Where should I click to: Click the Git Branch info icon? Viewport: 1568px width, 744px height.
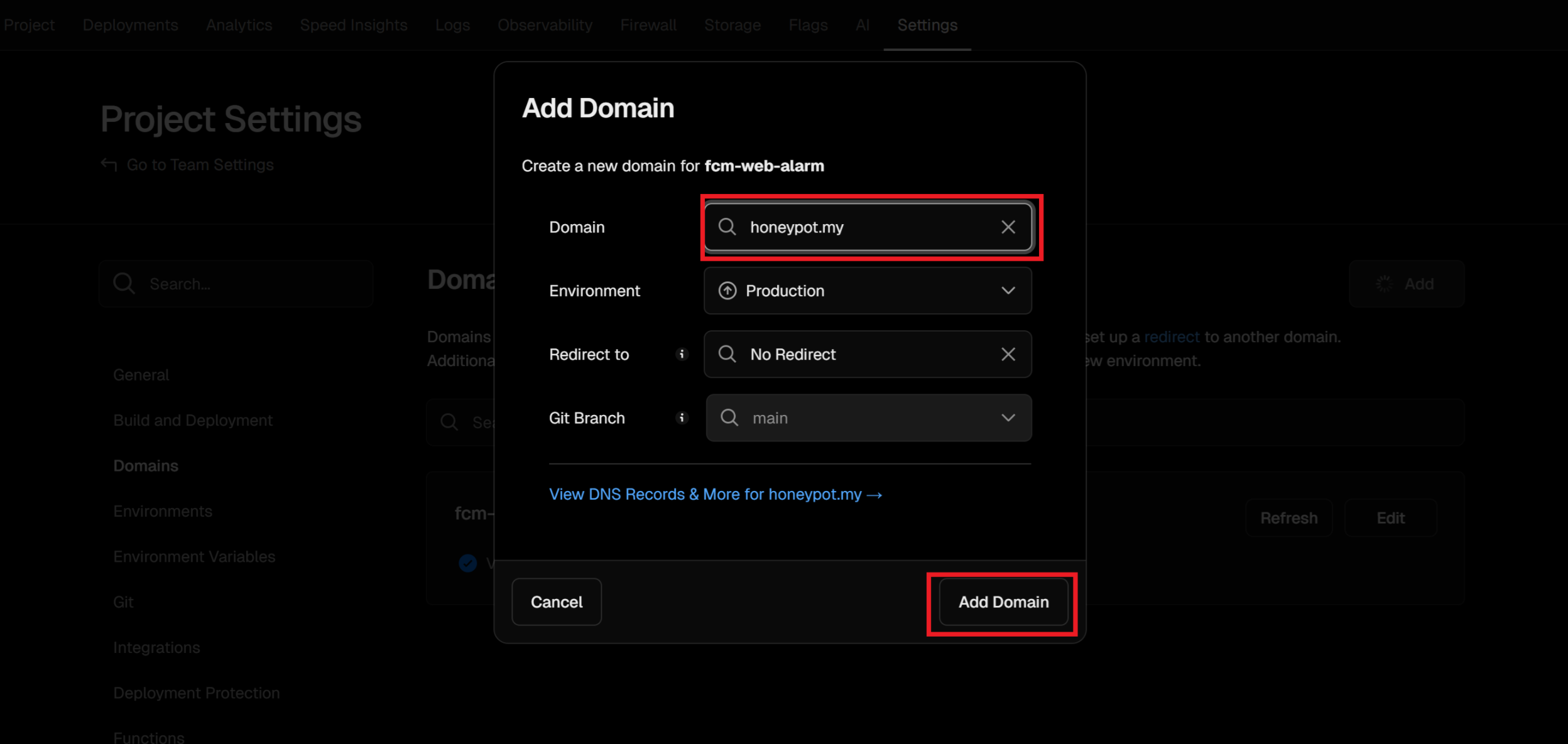pyautogui.click(x=682, y=418)
